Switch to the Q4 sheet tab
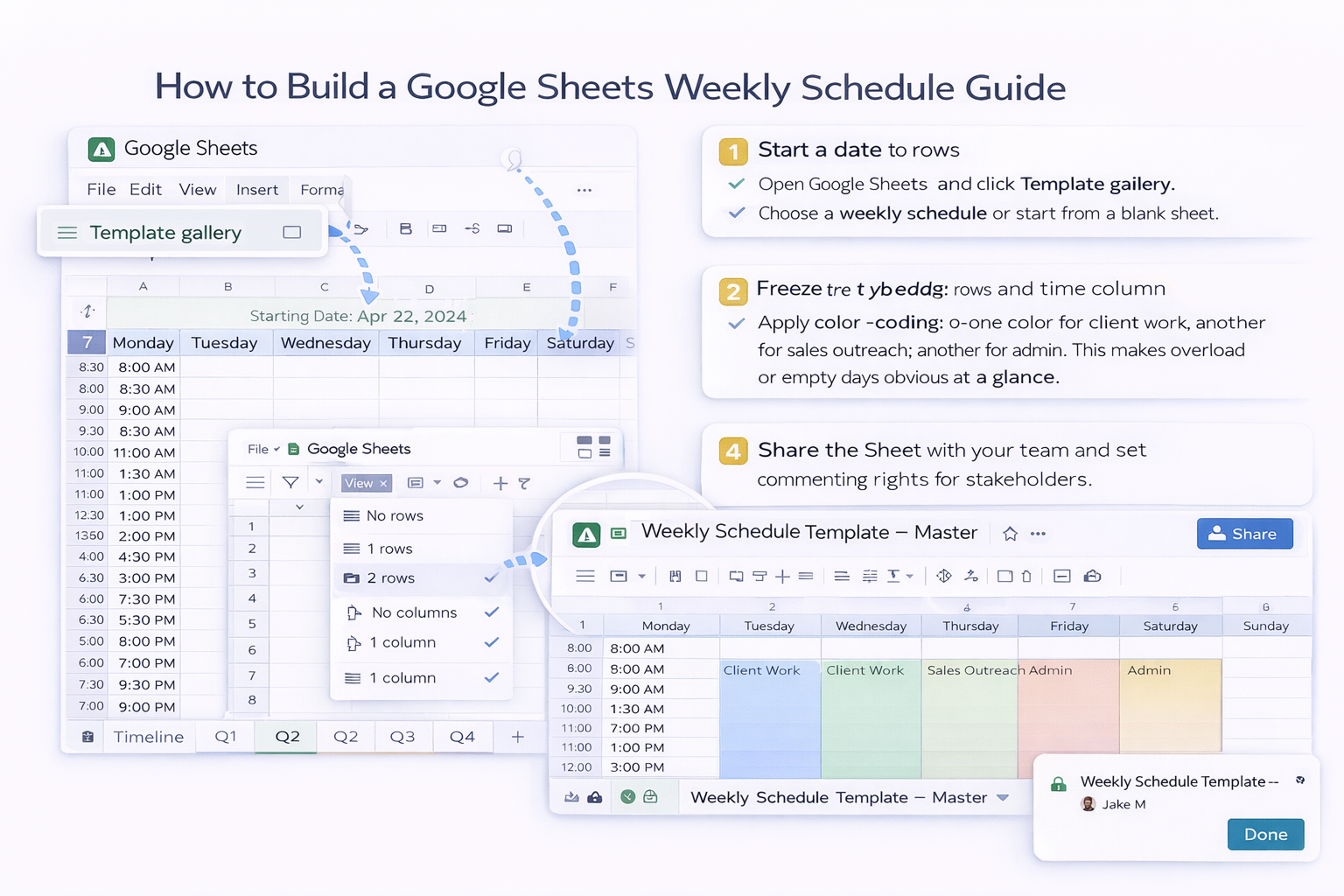Image resolution: width=1344 pixels, height=896 pixels. 462,737
